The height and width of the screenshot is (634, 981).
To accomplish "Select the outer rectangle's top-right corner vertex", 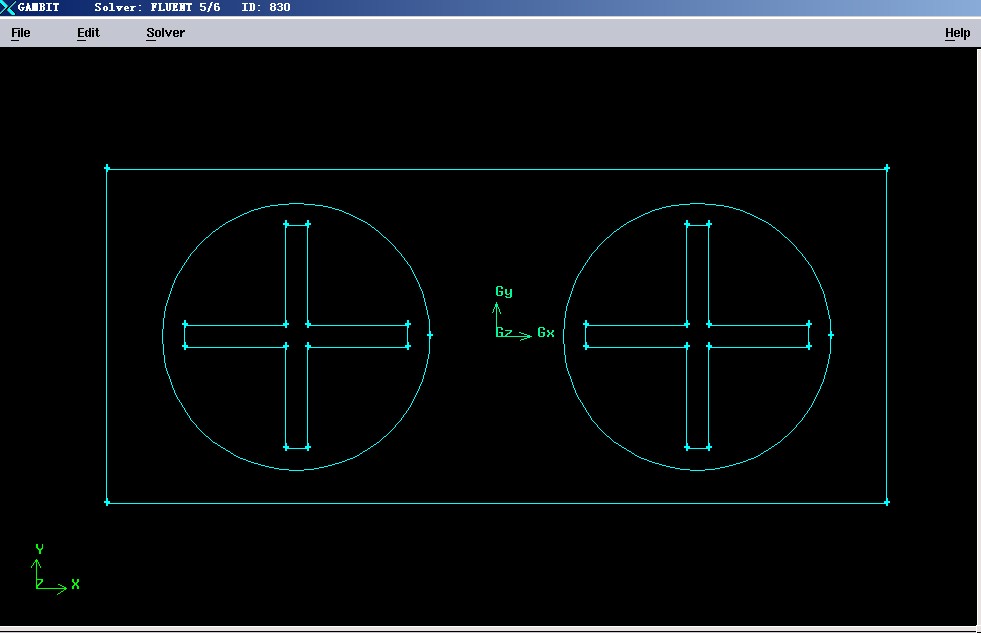I will 887,168.
